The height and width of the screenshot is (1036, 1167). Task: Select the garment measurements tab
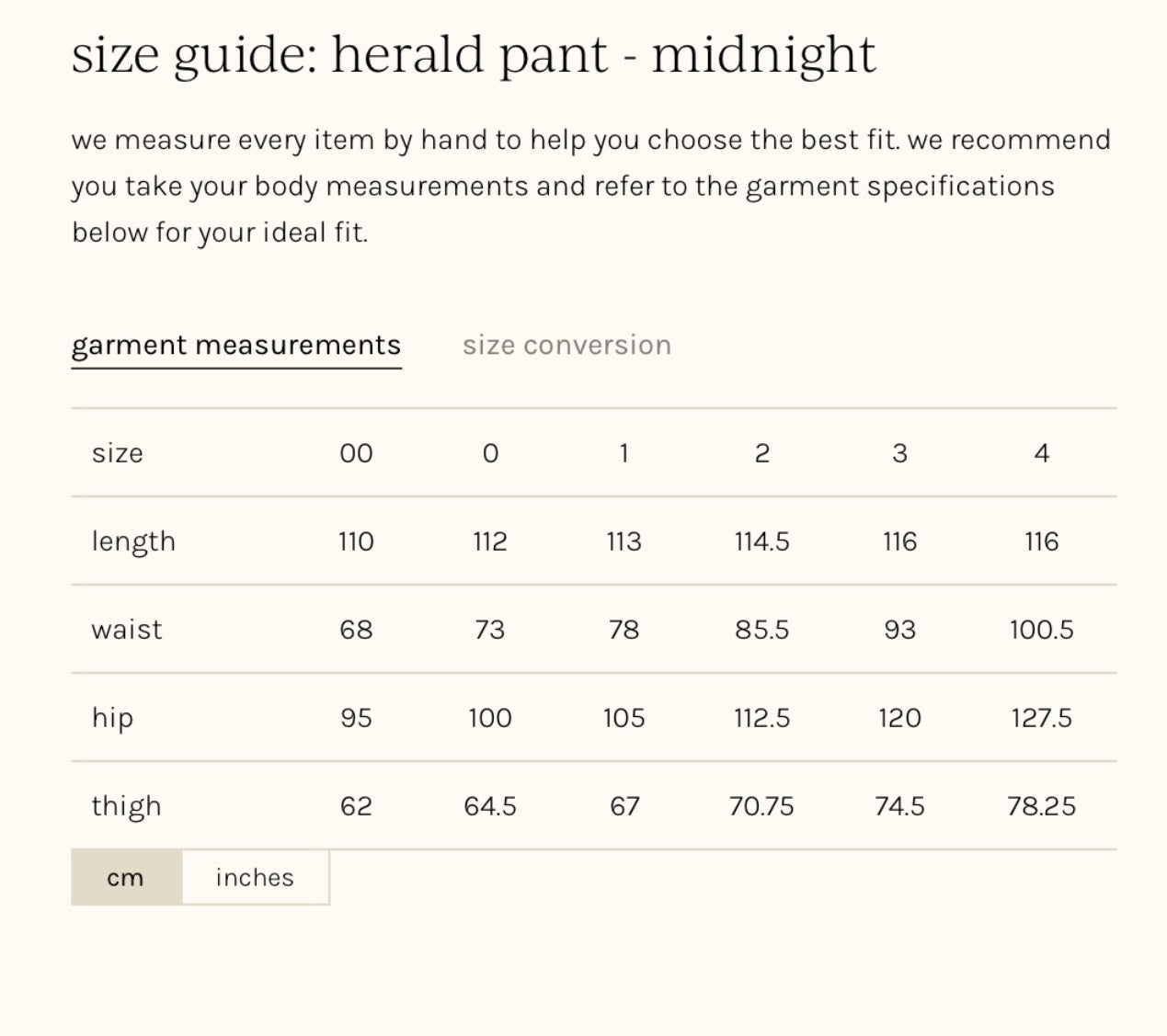coord(236,345)
